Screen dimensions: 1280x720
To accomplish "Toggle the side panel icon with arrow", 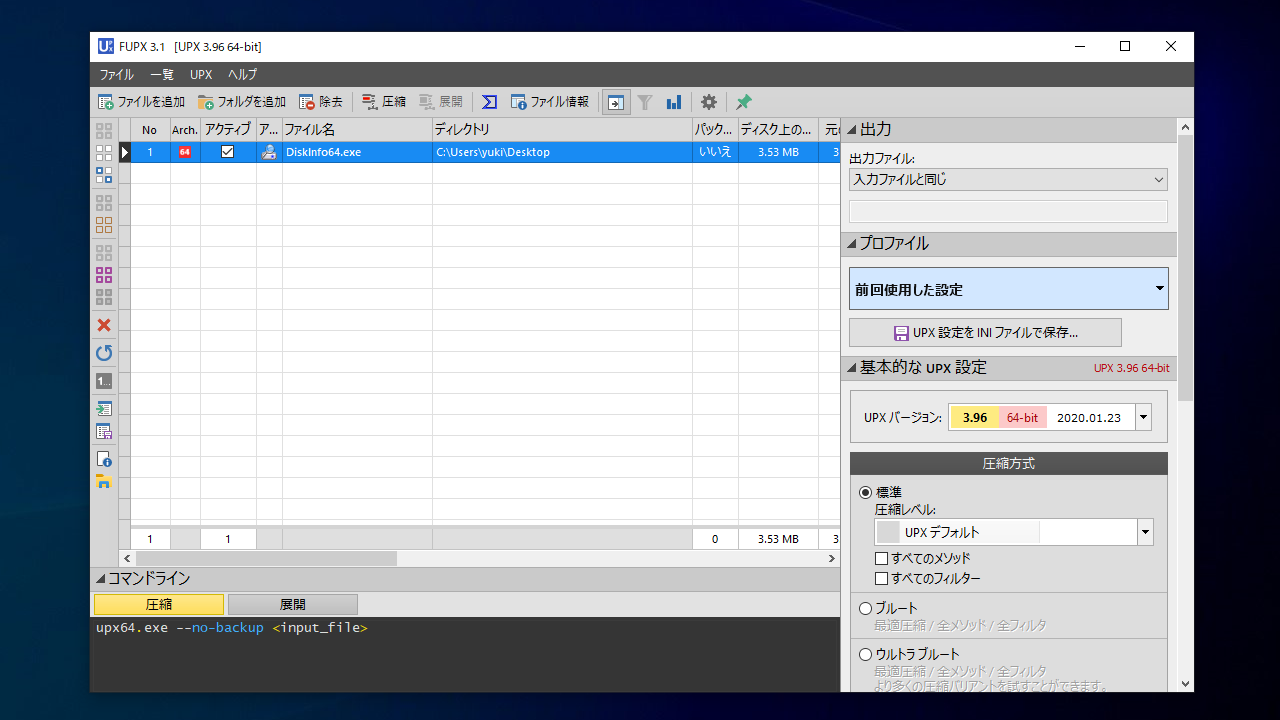I will click(x=617, y=102).
